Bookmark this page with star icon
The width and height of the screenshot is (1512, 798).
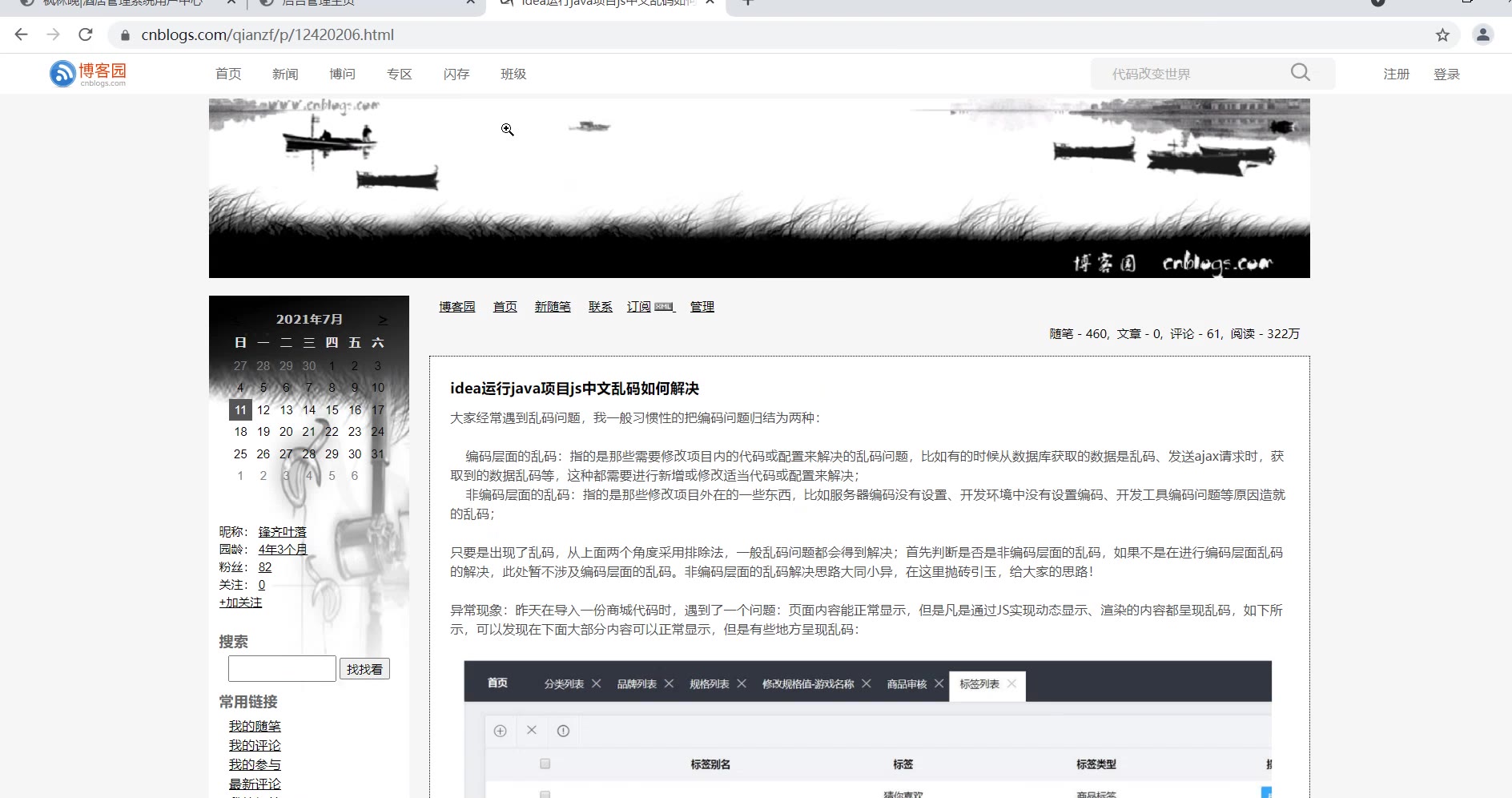click(x=1442, y=34)
